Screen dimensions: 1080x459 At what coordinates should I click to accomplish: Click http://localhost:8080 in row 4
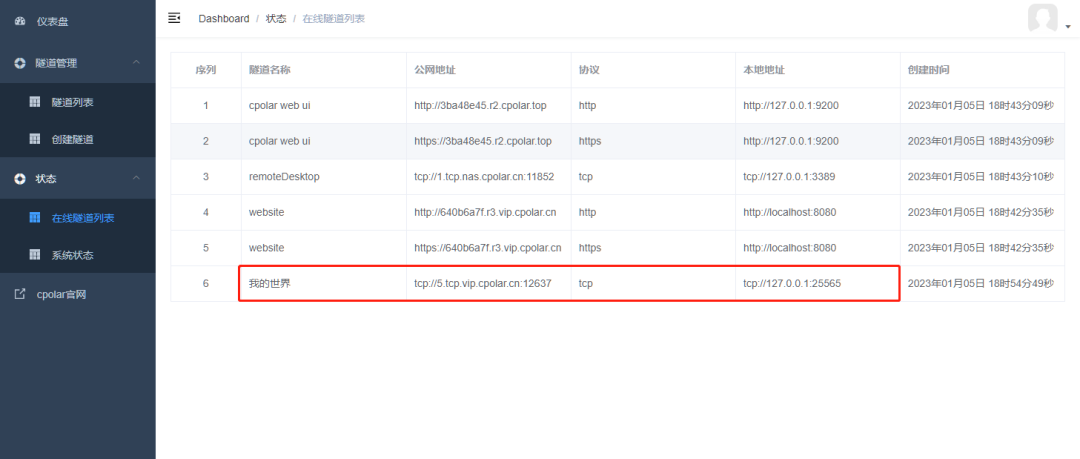click(790, 212)
